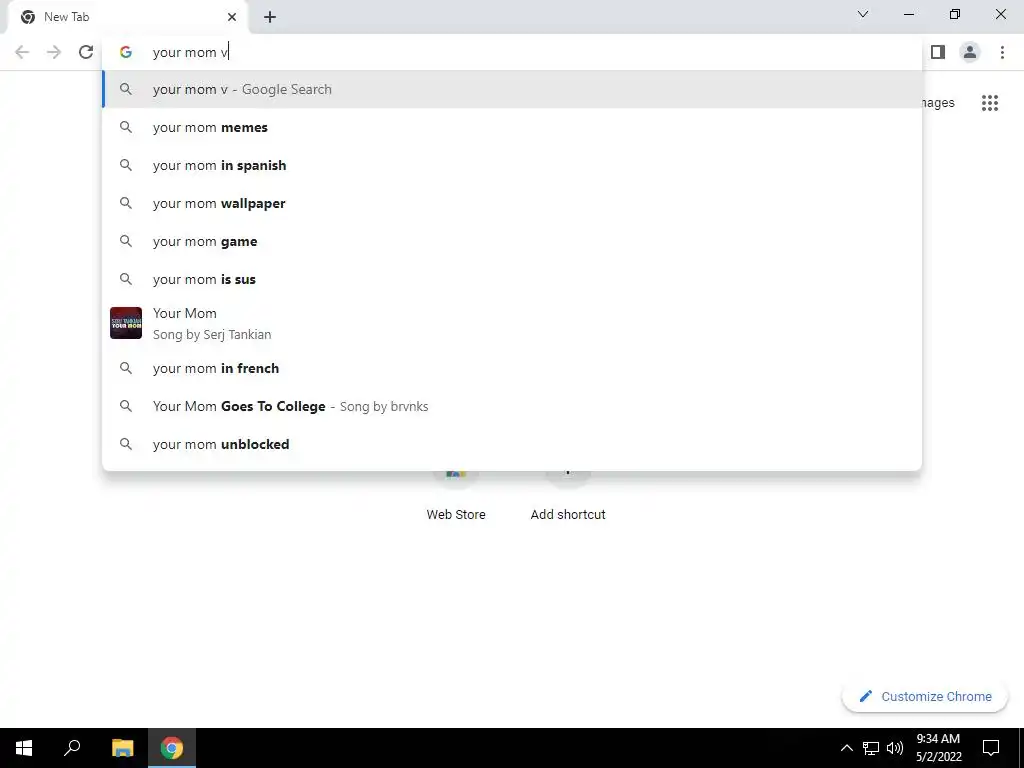This screenshot has width=1024, height=768.
Task: Open the profile avatar icon
Action: (970, 52)
